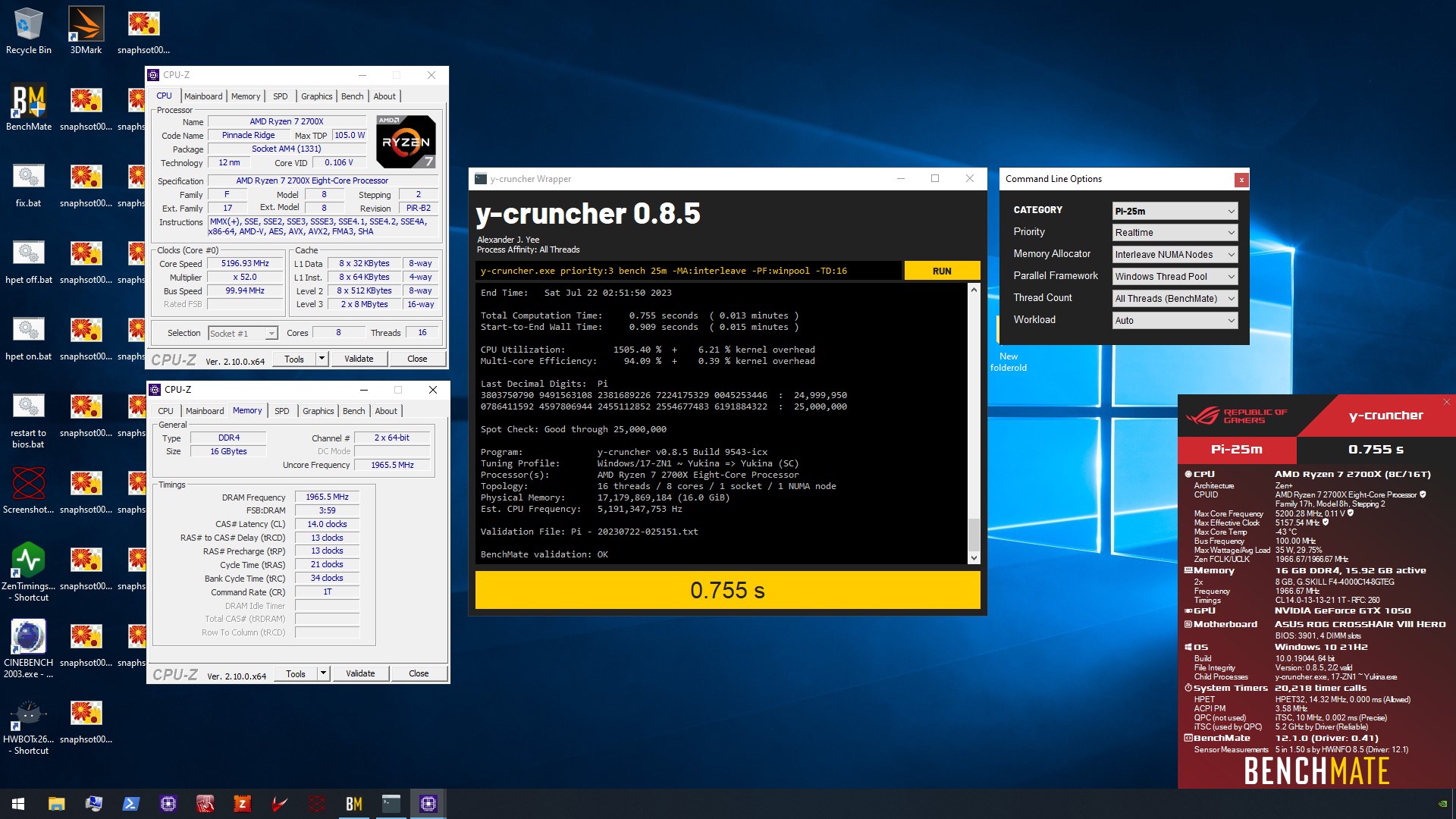Click the yellow 0.755 s result bar
Image resolution: width=1456 pixels, height=819 pixels.
tap(727, 590)
